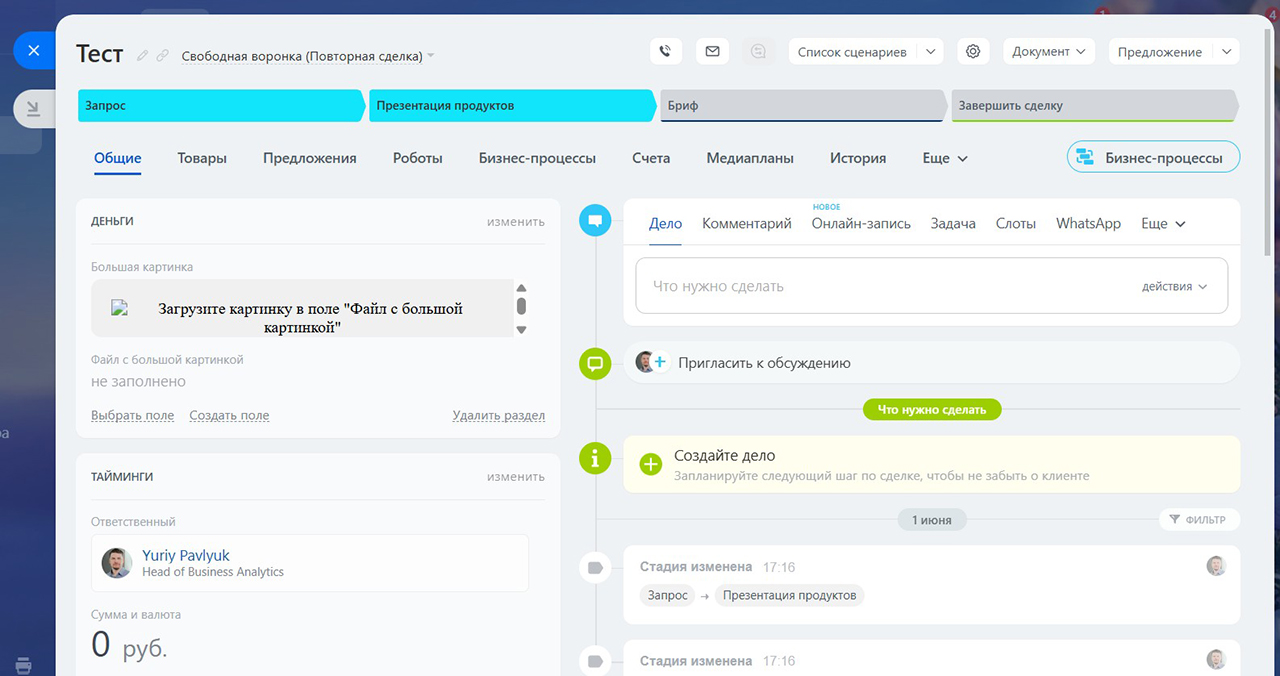This screenshot has height=676, width=1280.
Task: Switch to the Товары tab
Action: tap(202, 158)
